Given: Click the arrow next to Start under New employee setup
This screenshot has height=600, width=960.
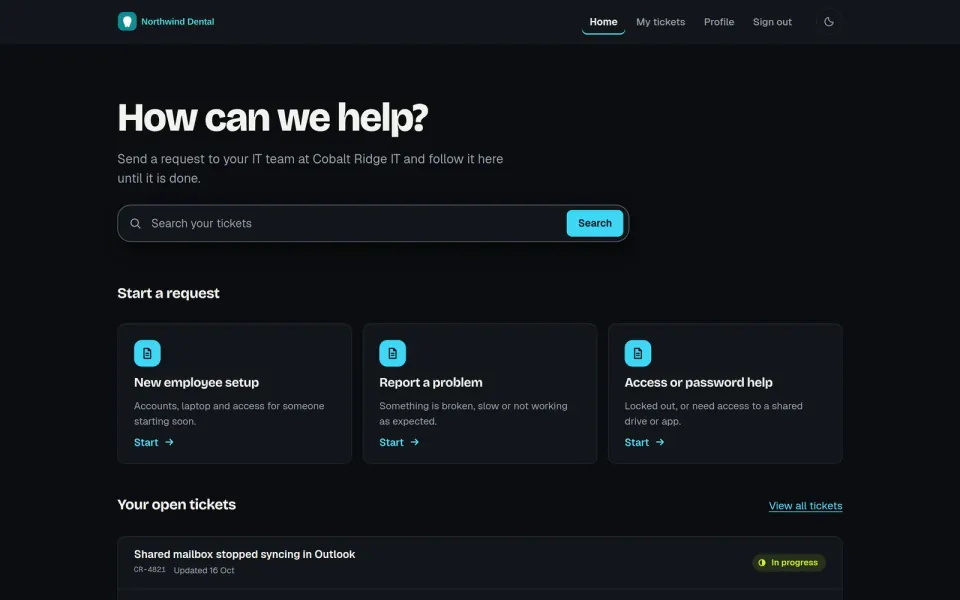Looking at the screenshot, I should point(170,442).
